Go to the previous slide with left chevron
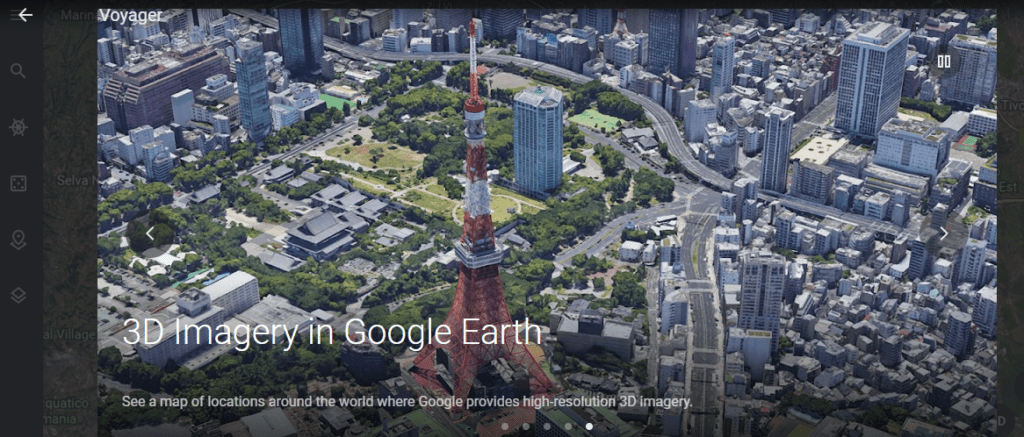1024x437 pixels. (150, 233)
